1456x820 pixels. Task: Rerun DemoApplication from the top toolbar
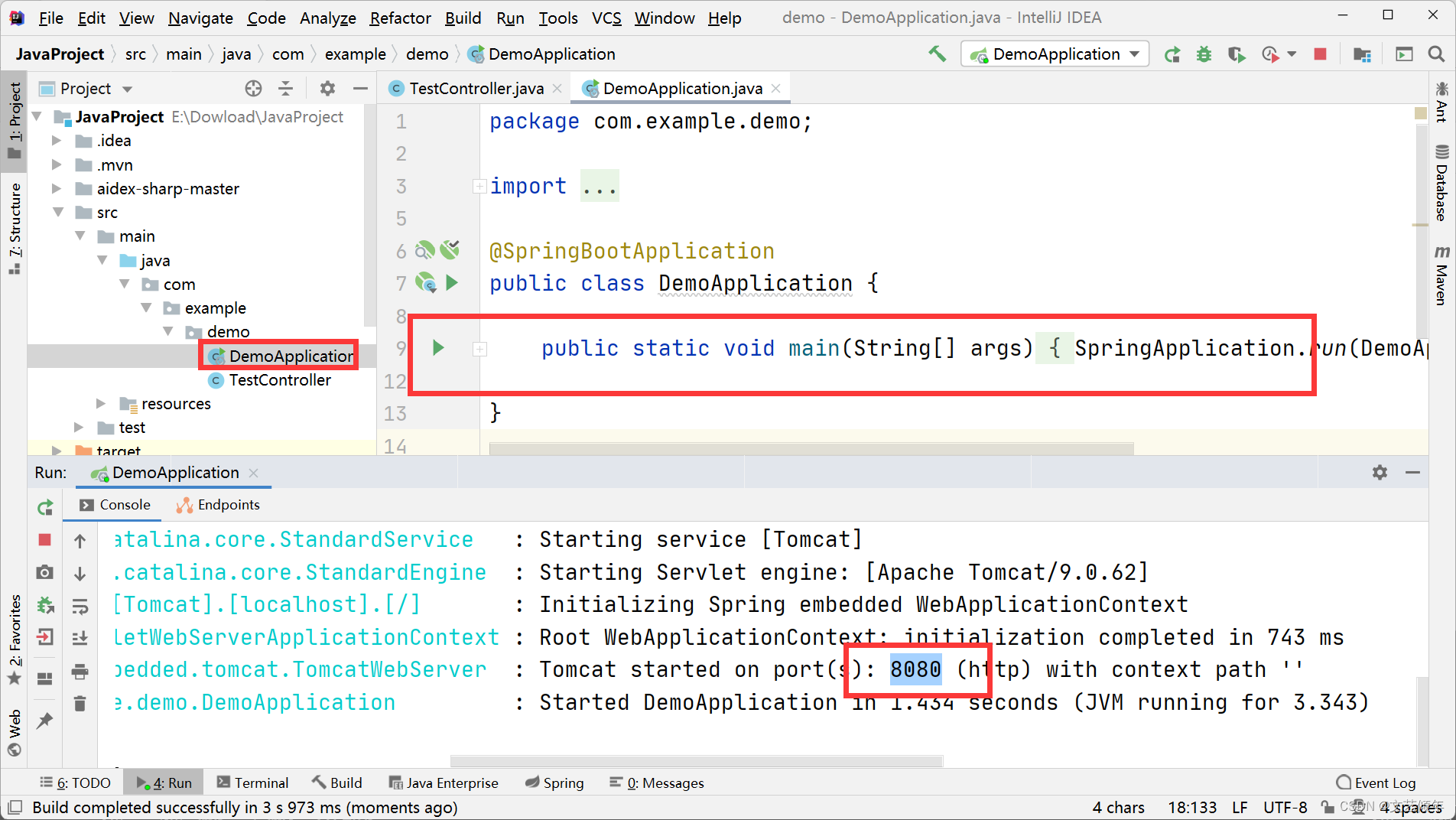click(x=1172, y=54)
